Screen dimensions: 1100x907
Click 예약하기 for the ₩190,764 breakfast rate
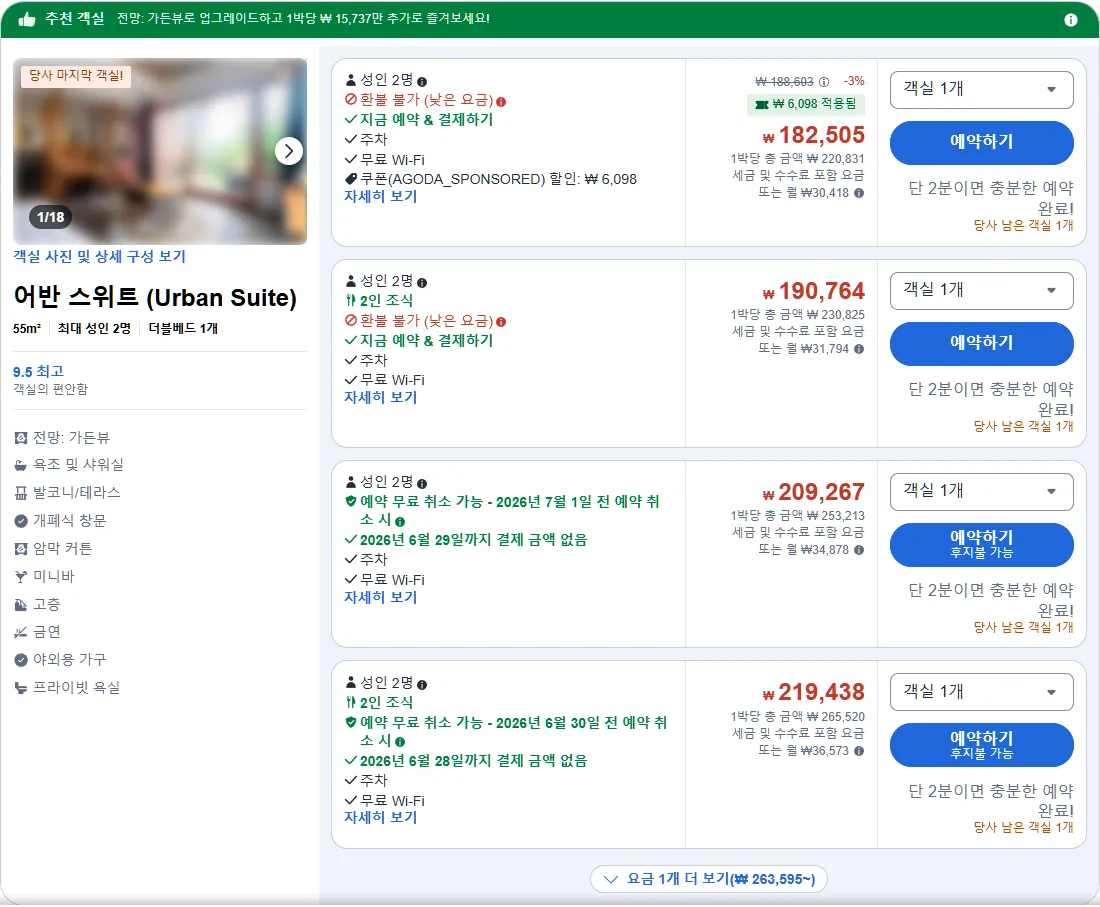(x=981, y=343)
